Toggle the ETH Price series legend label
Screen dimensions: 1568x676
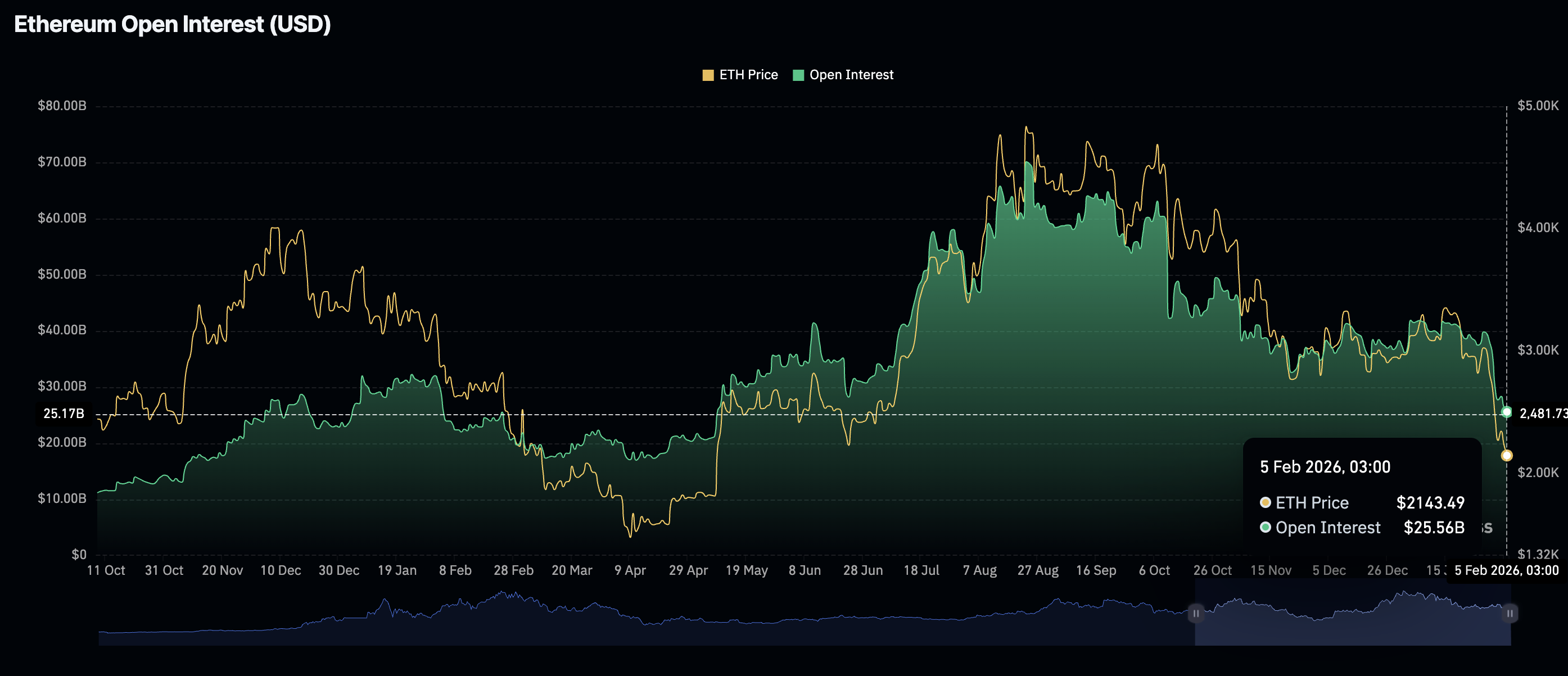748,75
